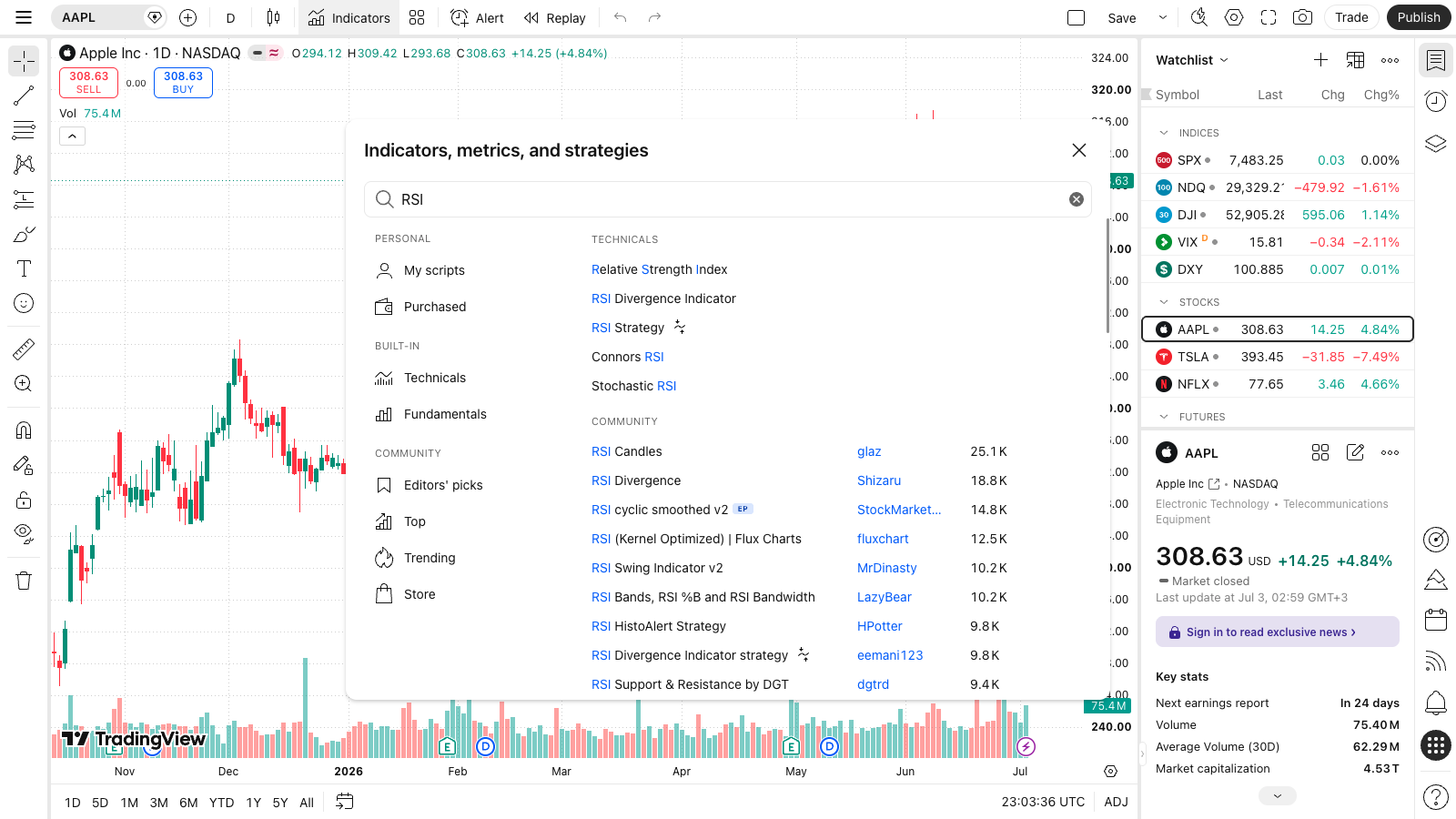The image size is (1456, 819).
Task: Open the Watchlist name dropdown
Action: (1192, 60)
